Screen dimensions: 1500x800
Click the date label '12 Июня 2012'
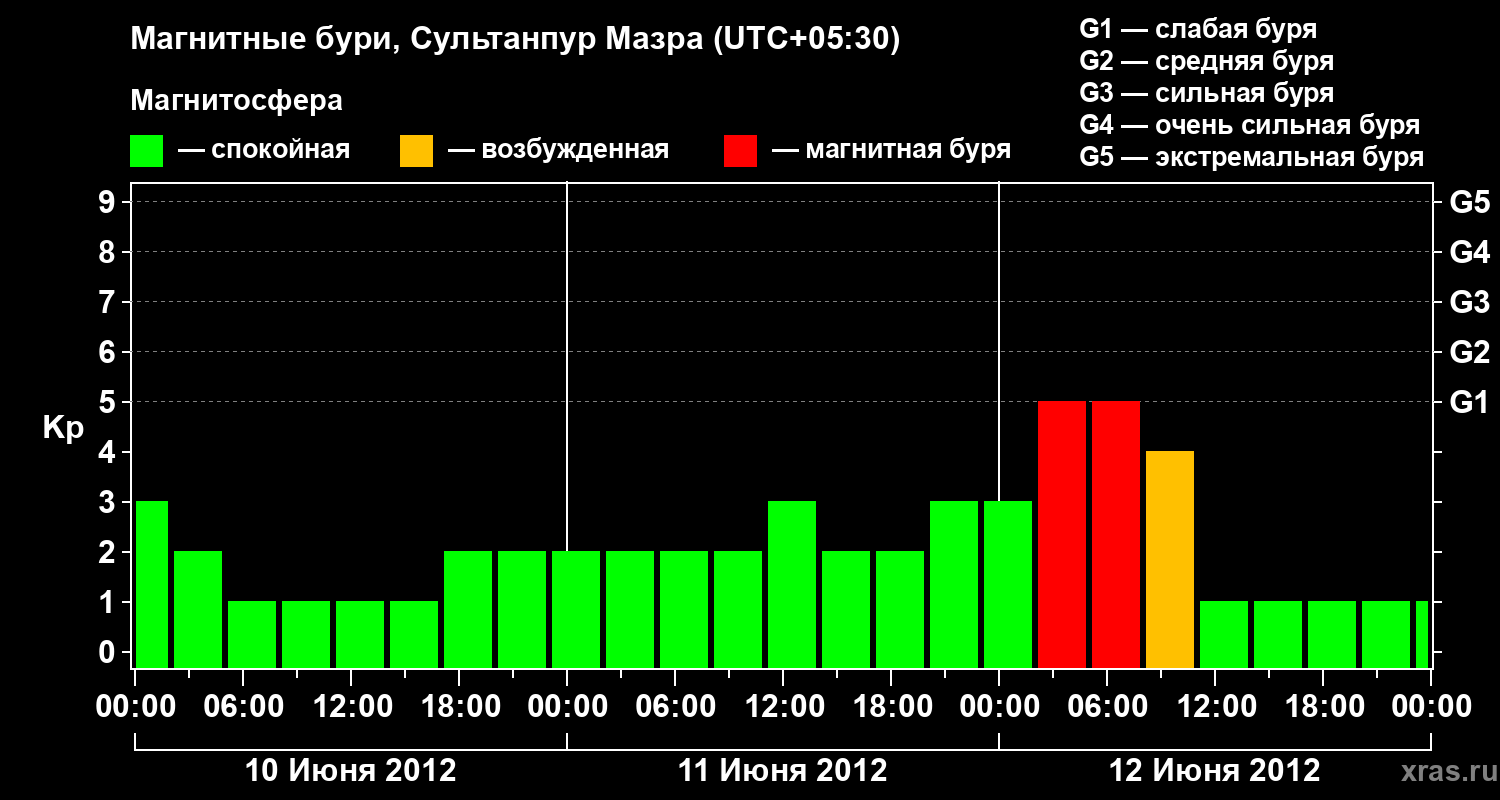(x=1215, y=771)
